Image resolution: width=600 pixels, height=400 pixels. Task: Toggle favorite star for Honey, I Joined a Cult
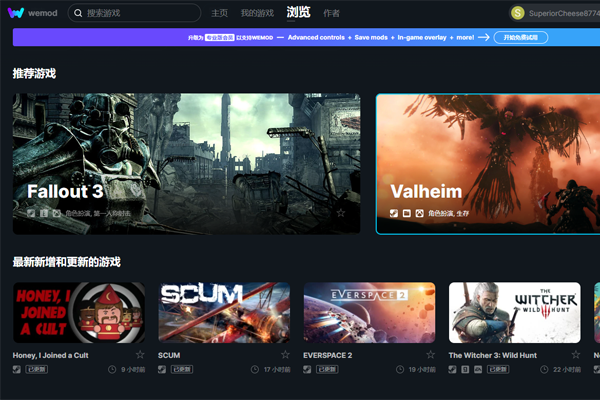coord(140,354)
